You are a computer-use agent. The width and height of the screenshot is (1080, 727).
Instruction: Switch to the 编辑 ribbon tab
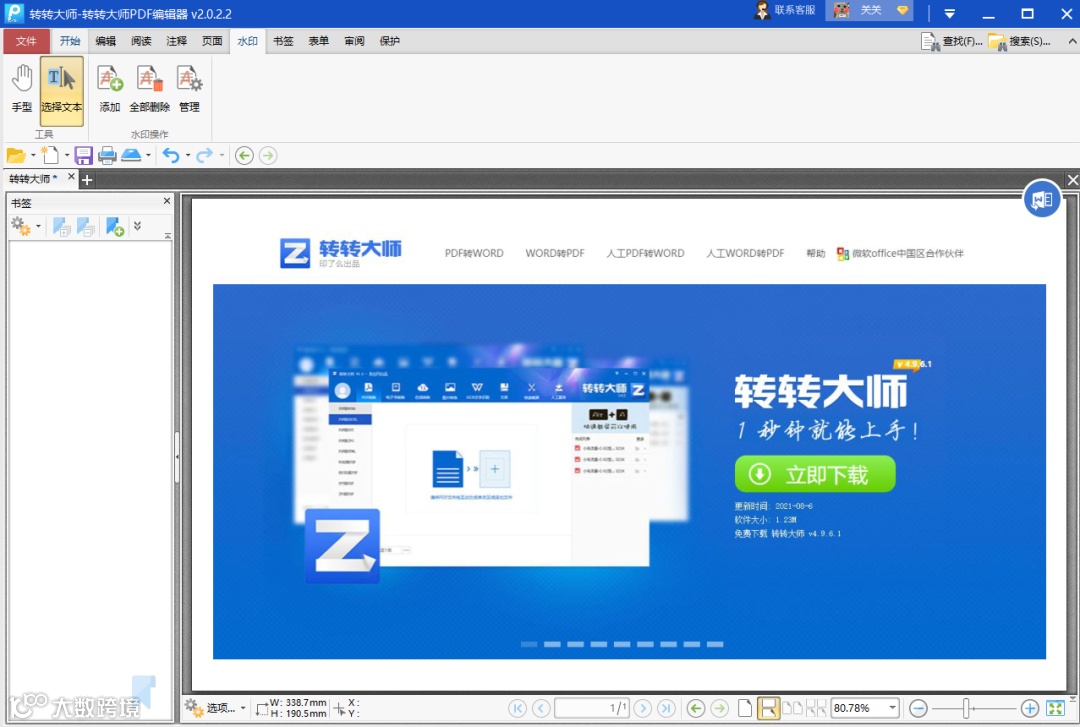105,41
